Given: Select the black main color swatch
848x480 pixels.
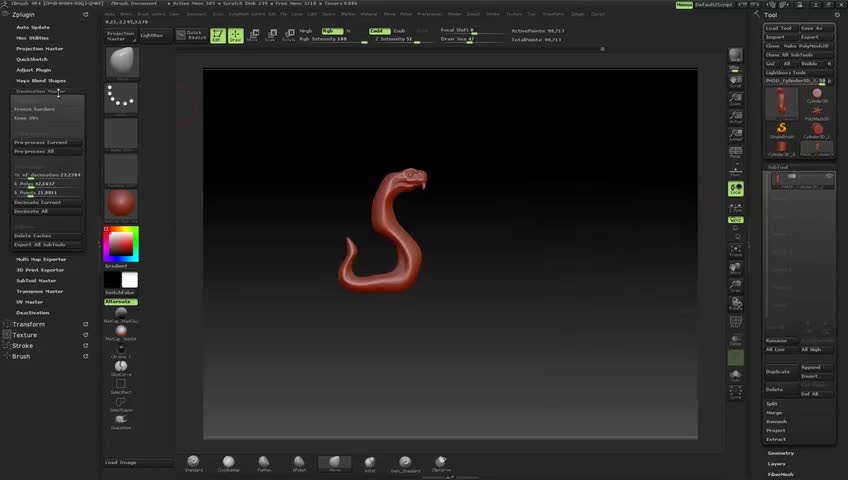Looking at the screenshot, I should click(112, 280).
